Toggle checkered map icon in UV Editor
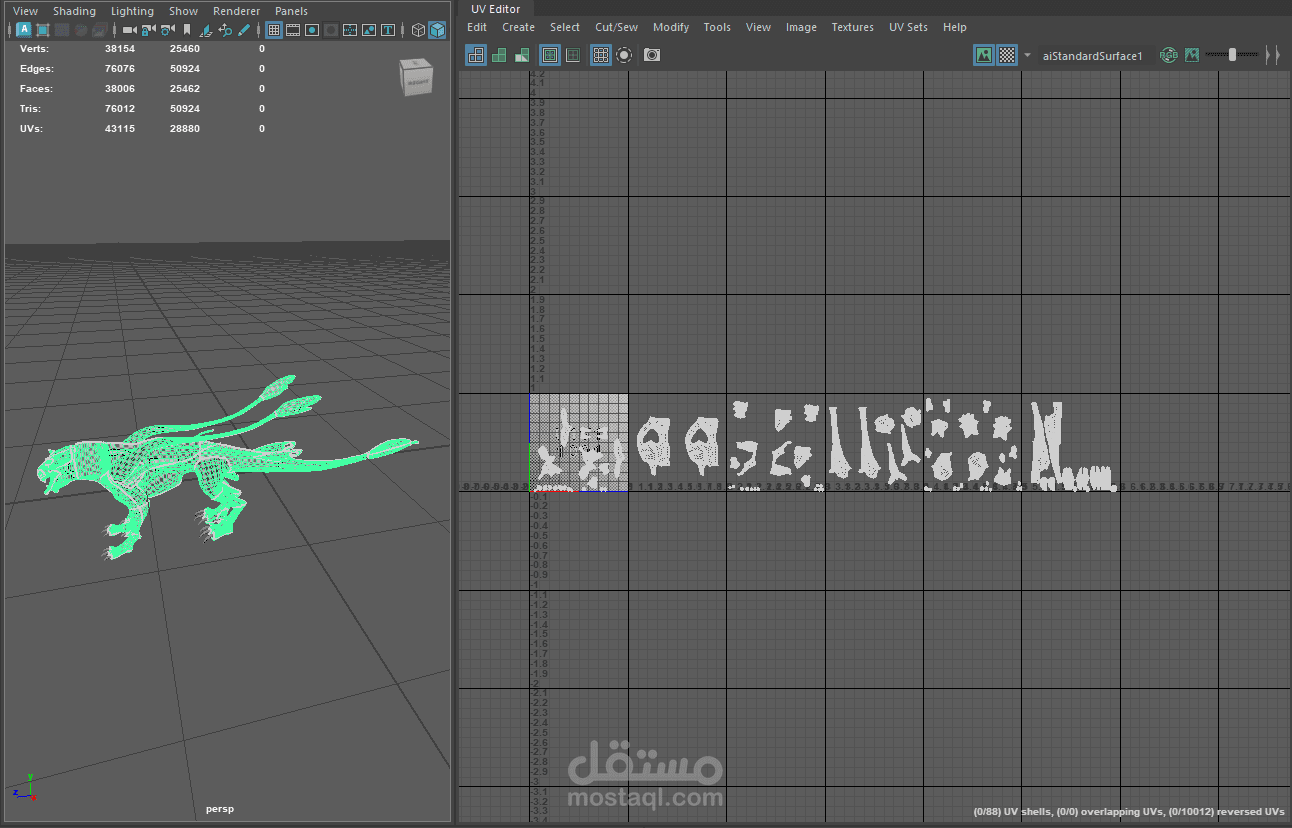Image resolution: width=1292 pixels, height=828 pixels. point(1007,55)
